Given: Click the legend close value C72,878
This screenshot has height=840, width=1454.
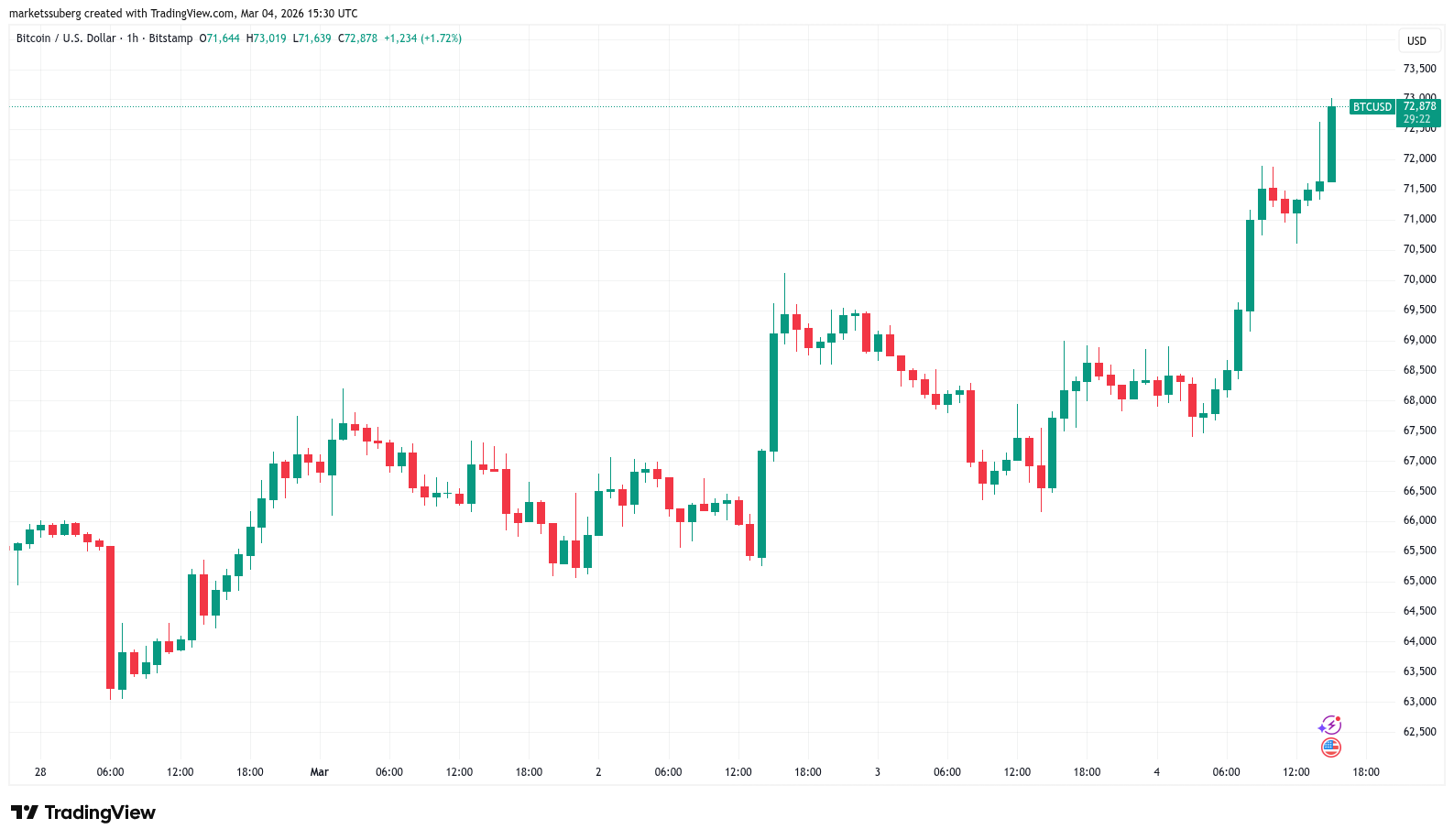Looking at the screenshot, I should click(357, 38).
